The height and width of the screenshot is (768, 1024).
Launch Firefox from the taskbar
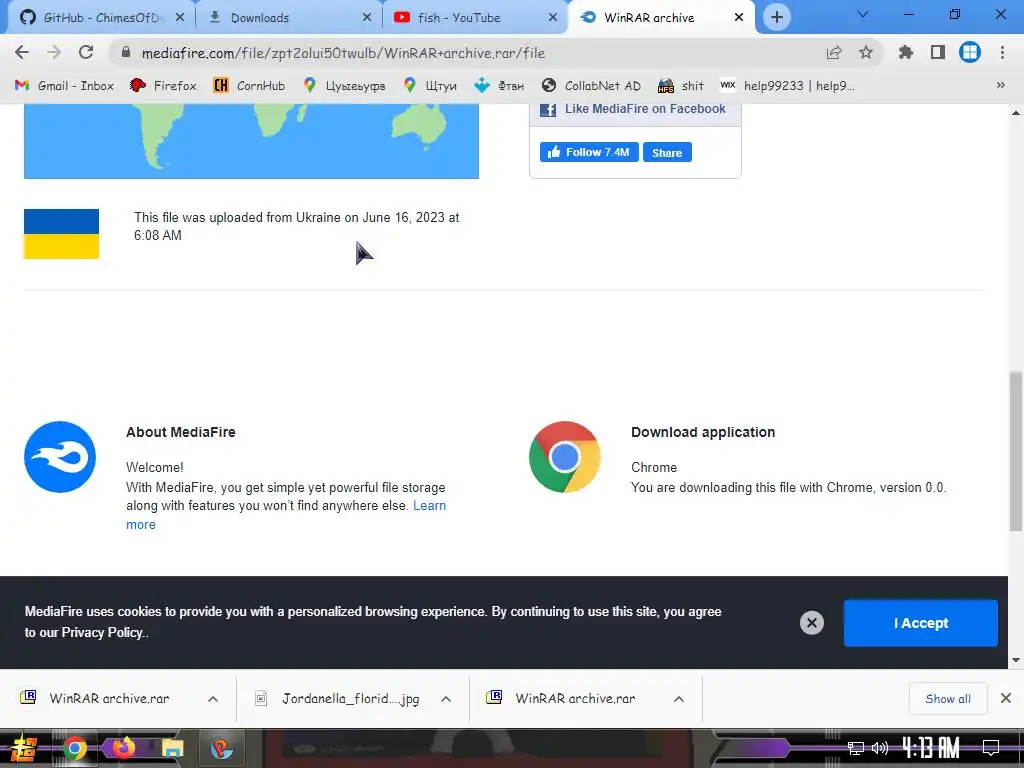122,748
